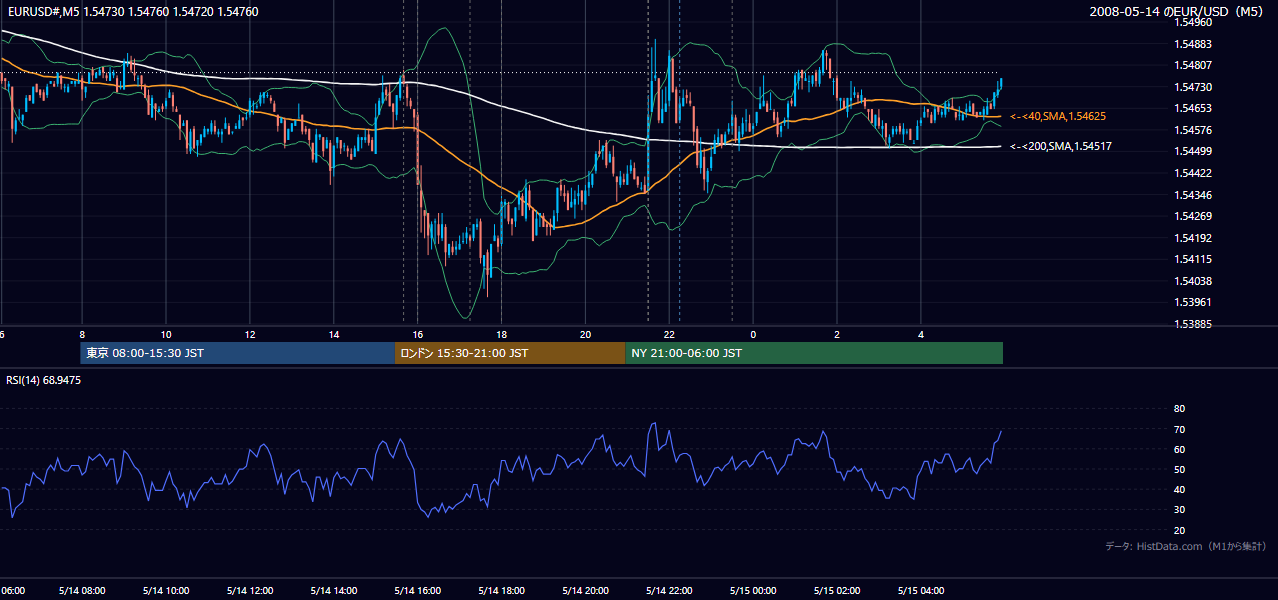Screen dimensions: 1278x600
Task: Click the RSI(14) 68.9475 indicator label
Action: coord(44,380)
